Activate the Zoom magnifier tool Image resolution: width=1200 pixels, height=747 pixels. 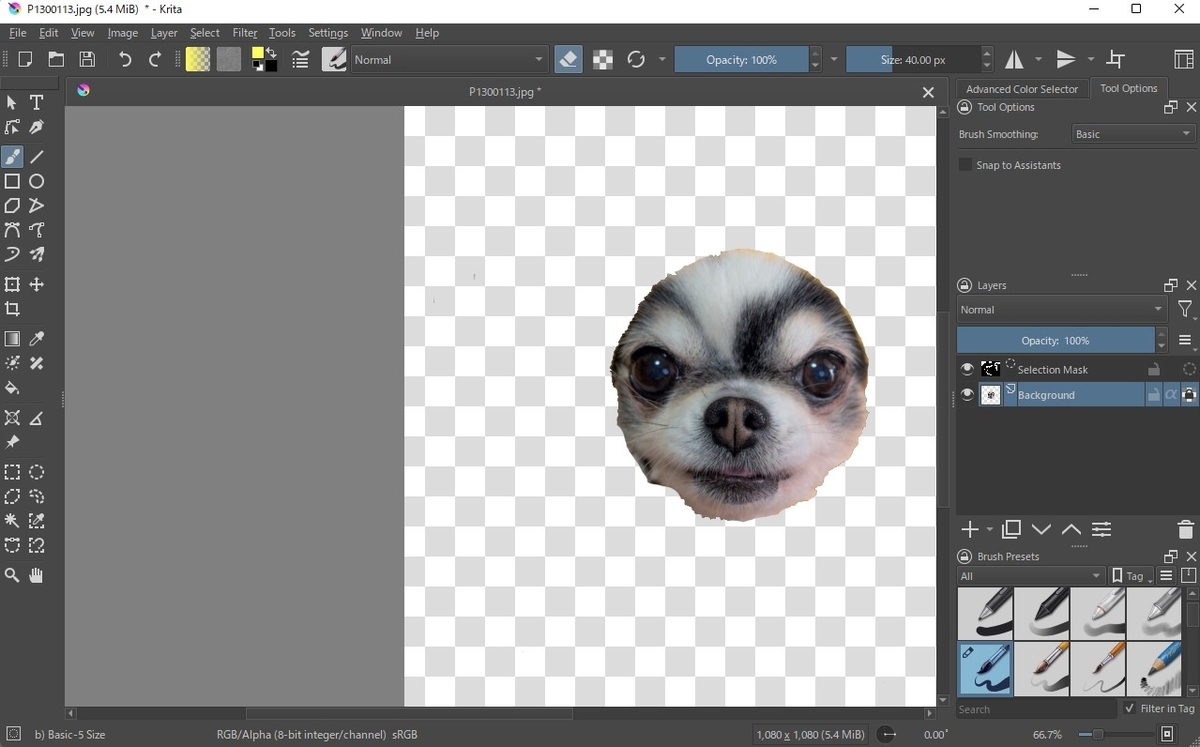click(x=12, y=575)
